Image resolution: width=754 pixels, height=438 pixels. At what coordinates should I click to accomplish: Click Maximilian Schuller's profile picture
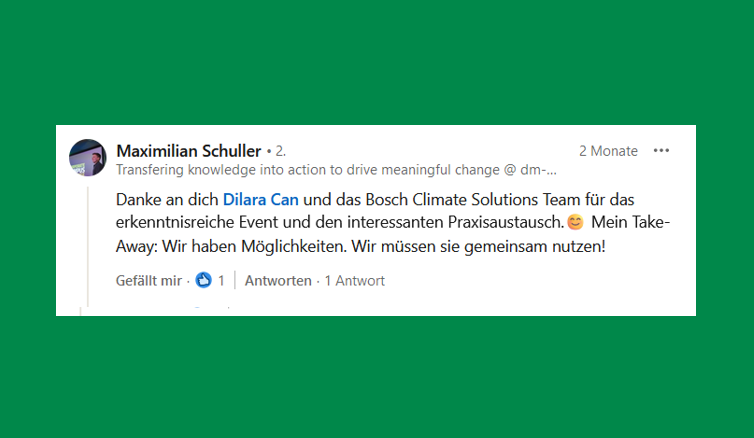pyautogui.click(x=88, y=158)
